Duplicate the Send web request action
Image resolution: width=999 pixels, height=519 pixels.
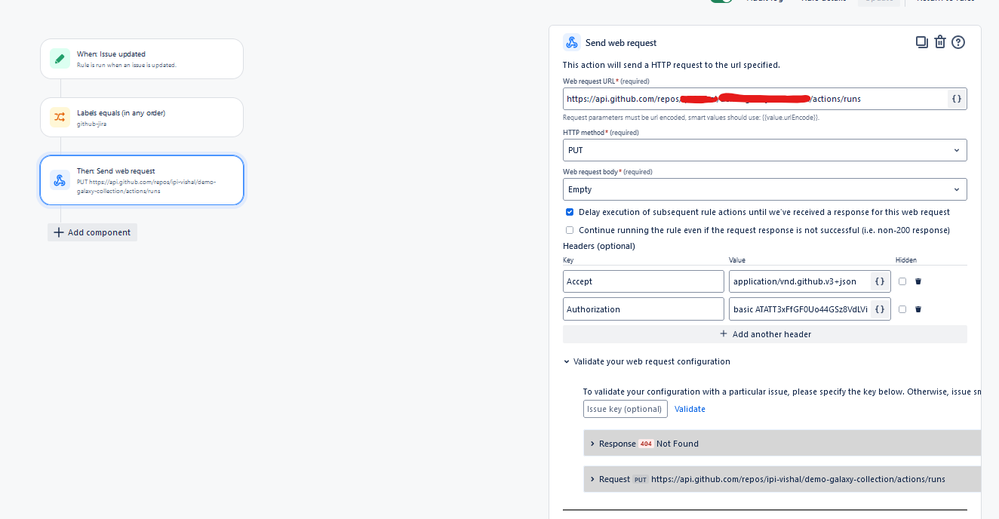921,42
